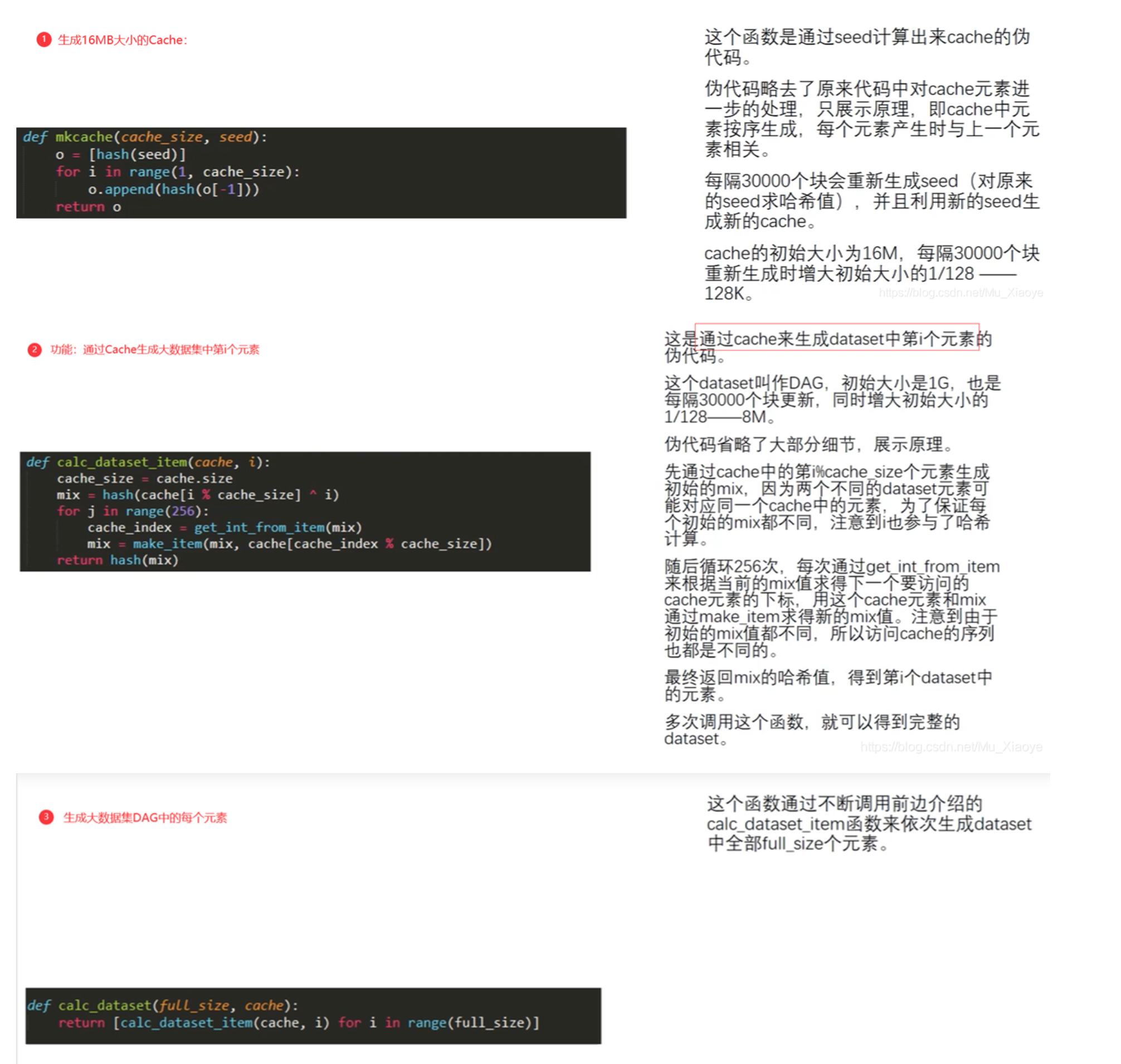Screen dimensions: 1121x1064
Task: Click the 'return hash(mix)' code line
Action: click(118, 560)
